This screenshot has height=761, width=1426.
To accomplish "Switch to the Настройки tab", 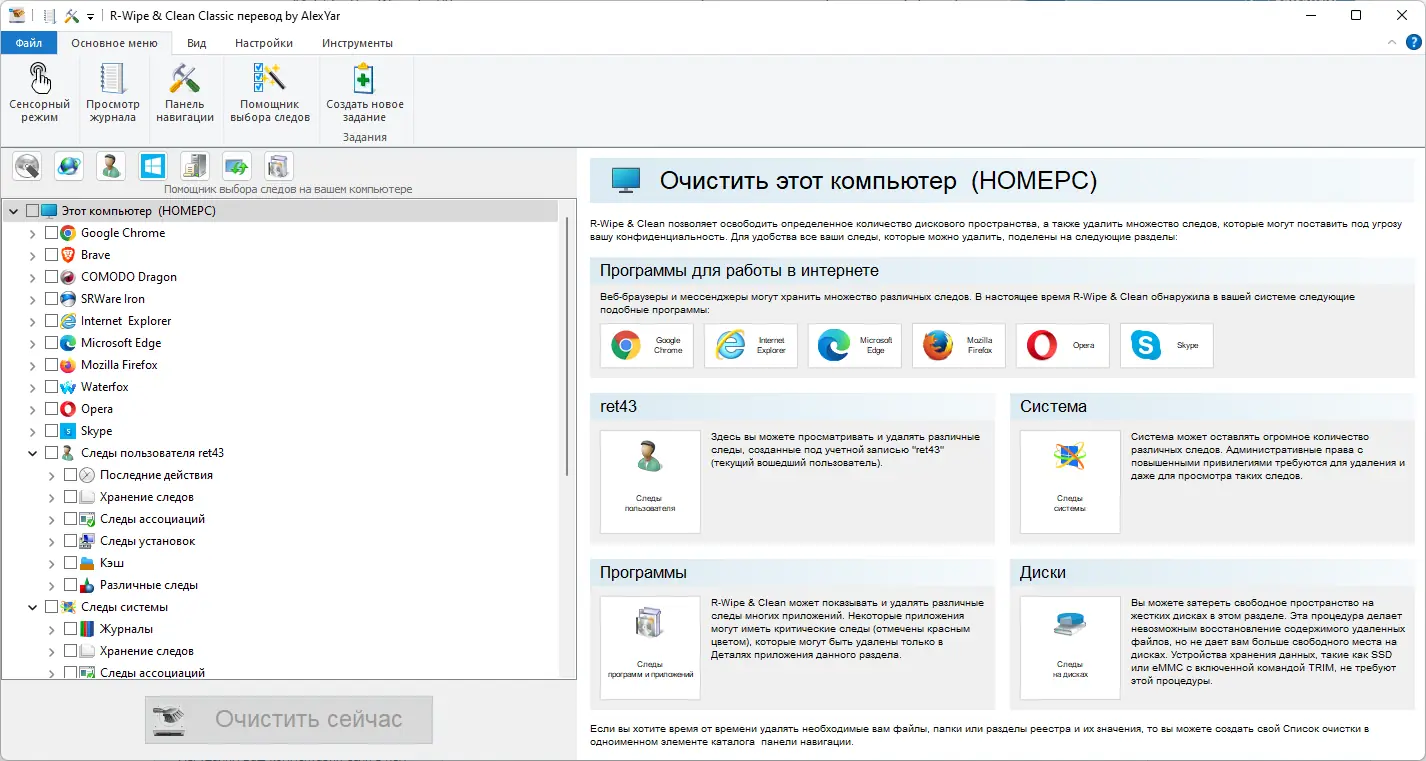I will (x=264, y=43).
